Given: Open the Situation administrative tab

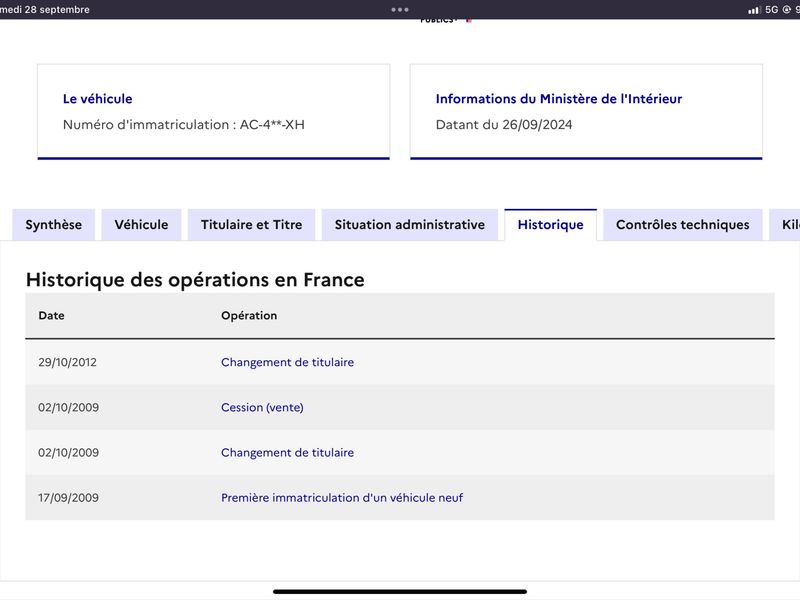Looking at the screenshot, I should click(x=410, y=224).
